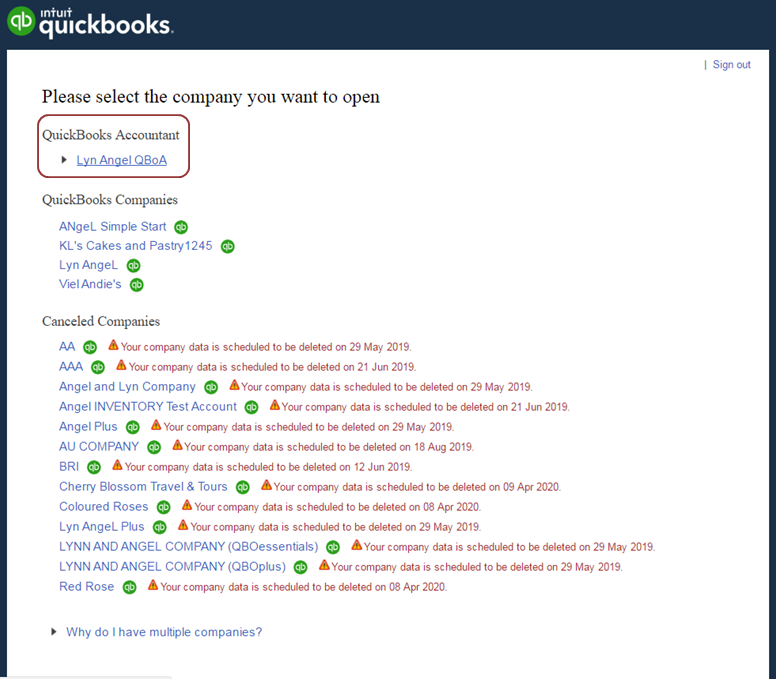Click the QB icon next to Viel Andie's
Viewport: 776px width, 679px height.
pos(137,285)
